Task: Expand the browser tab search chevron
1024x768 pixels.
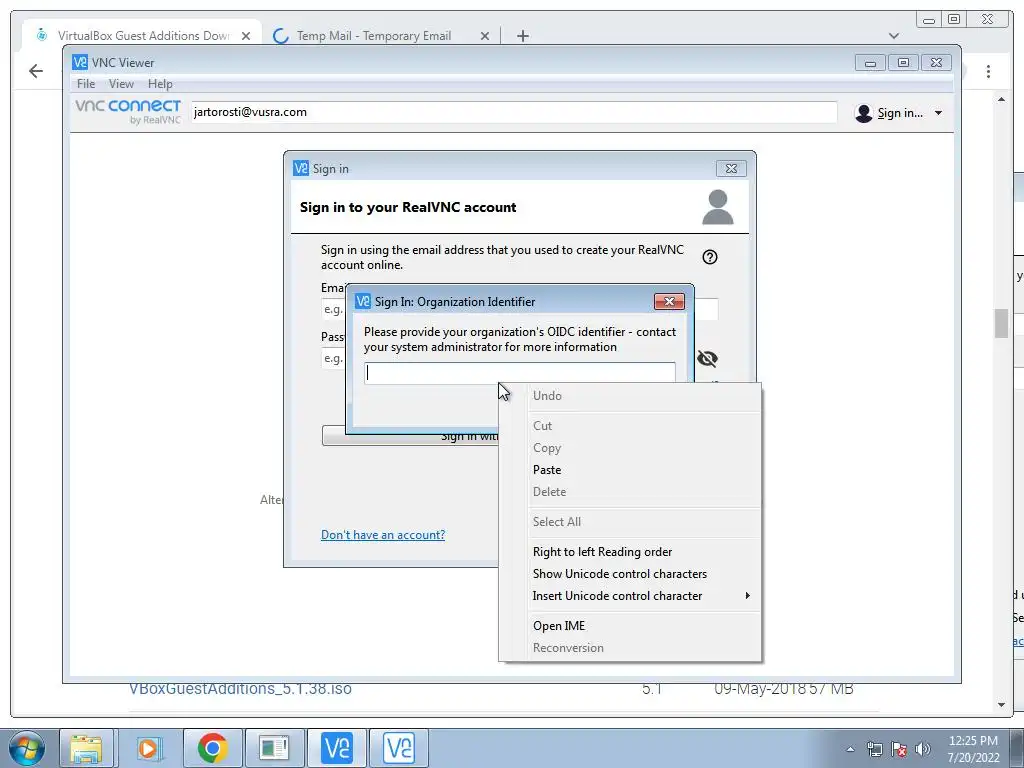Action: point(893,36)
